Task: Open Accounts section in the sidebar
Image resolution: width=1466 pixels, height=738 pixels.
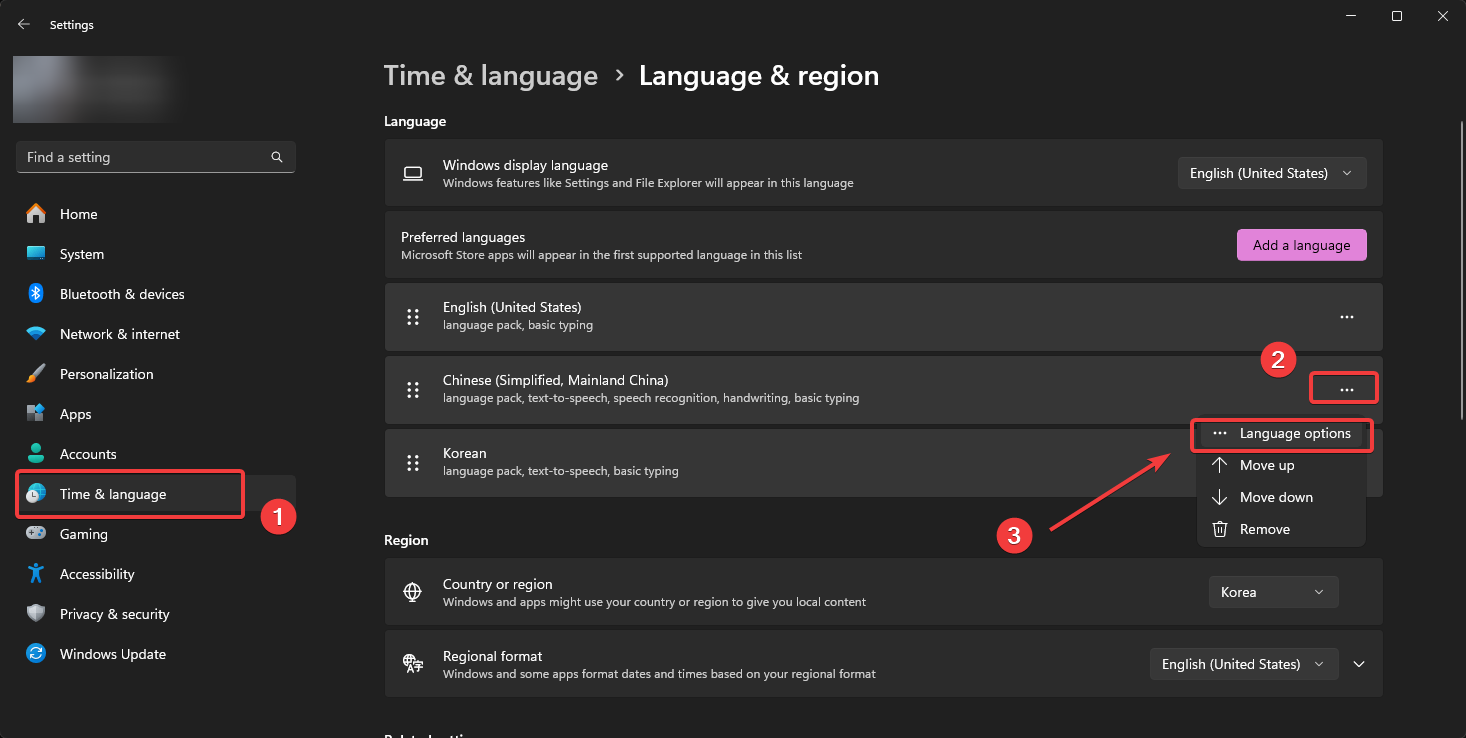Action: click(155, 454)
